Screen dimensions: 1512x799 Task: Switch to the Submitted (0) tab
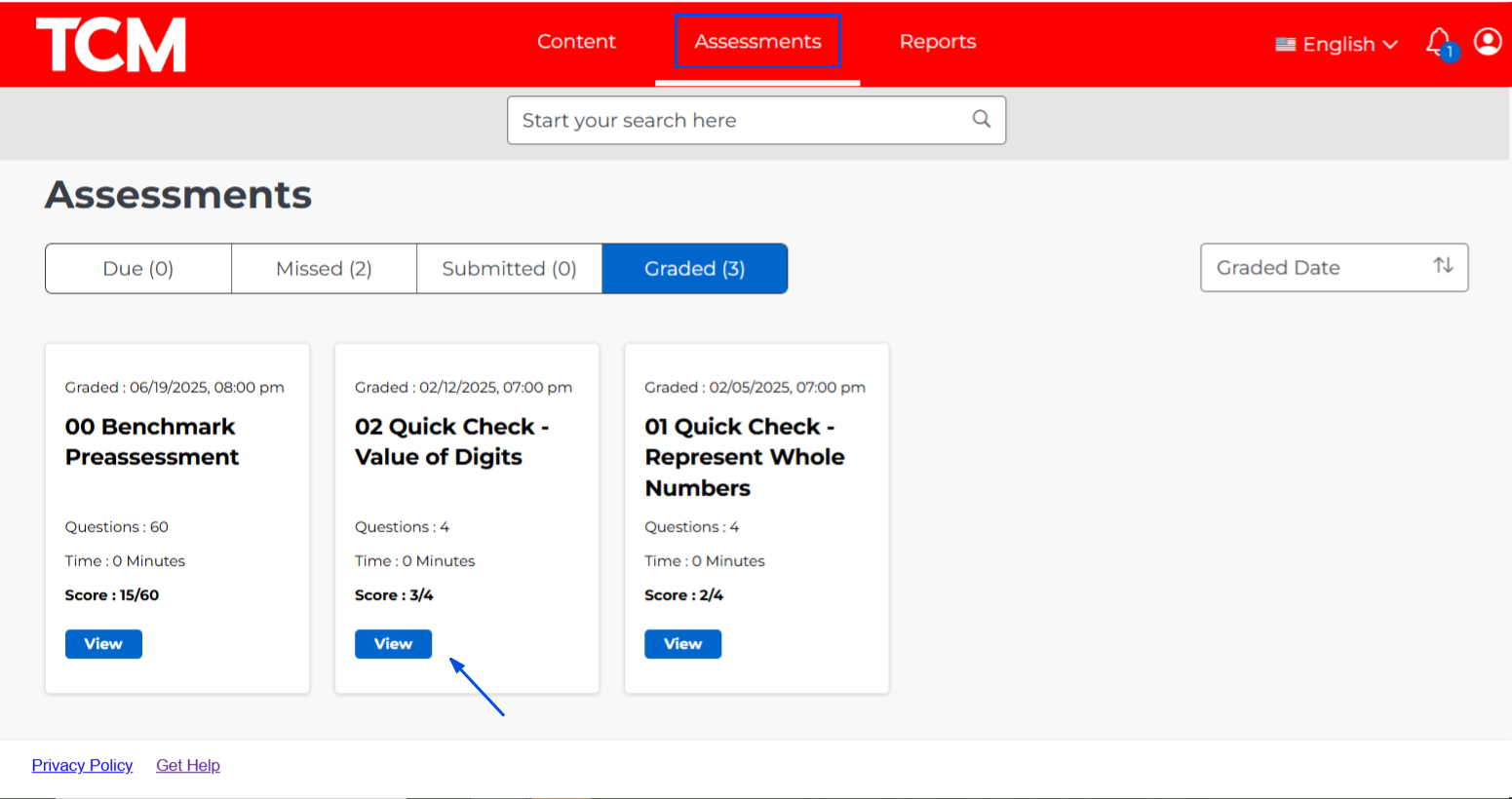coord(509,269)
